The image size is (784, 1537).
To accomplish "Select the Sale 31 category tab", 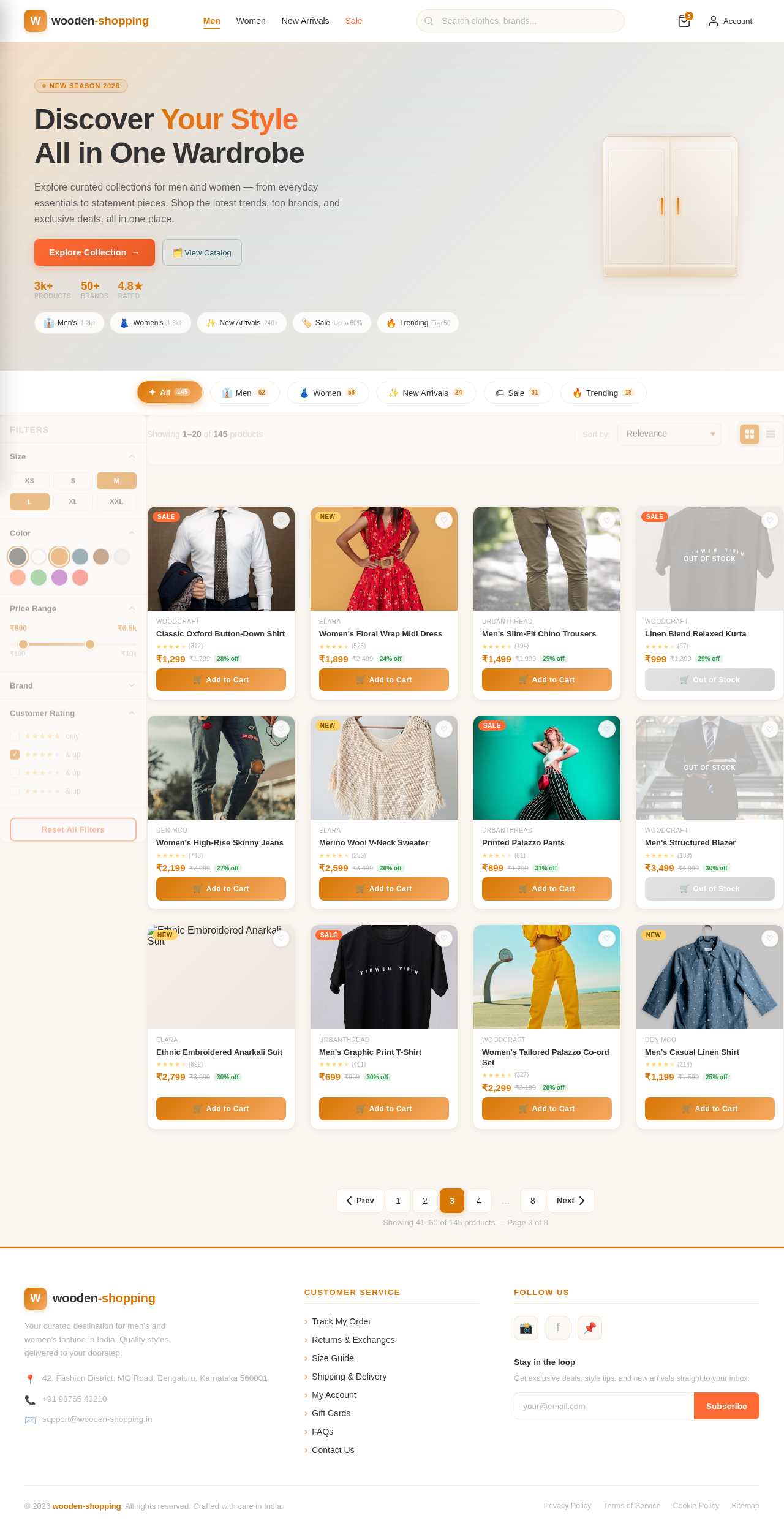I will [518, 393].
